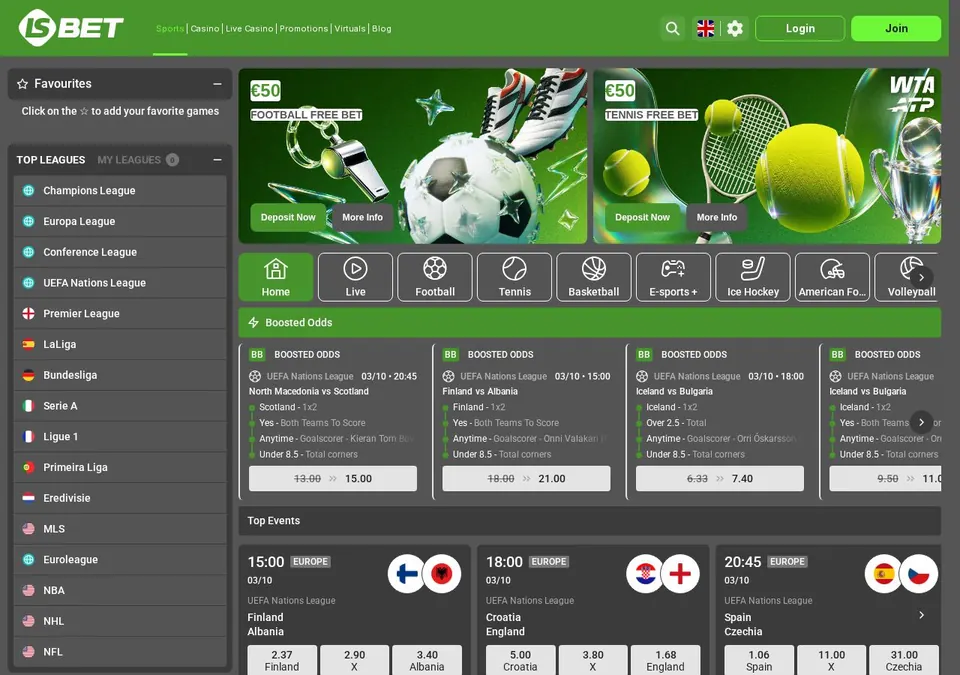Click the Boosted Odds lightning icon
The width and height of the screenshot is (960, 675).
tap(253, 323)
